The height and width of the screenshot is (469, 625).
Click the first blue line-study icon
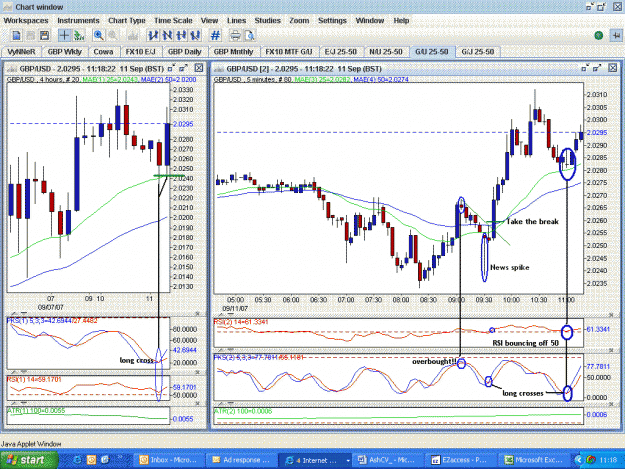click(152, 35)
